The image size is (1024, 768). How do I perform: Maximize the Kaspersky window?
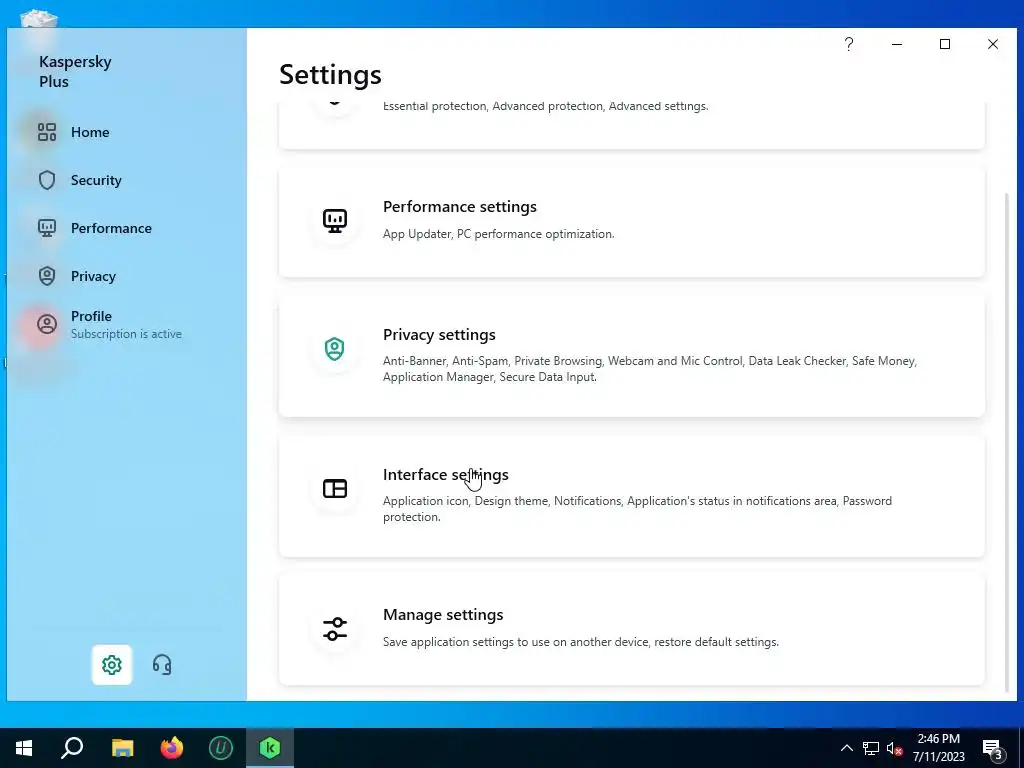[945, 44]
